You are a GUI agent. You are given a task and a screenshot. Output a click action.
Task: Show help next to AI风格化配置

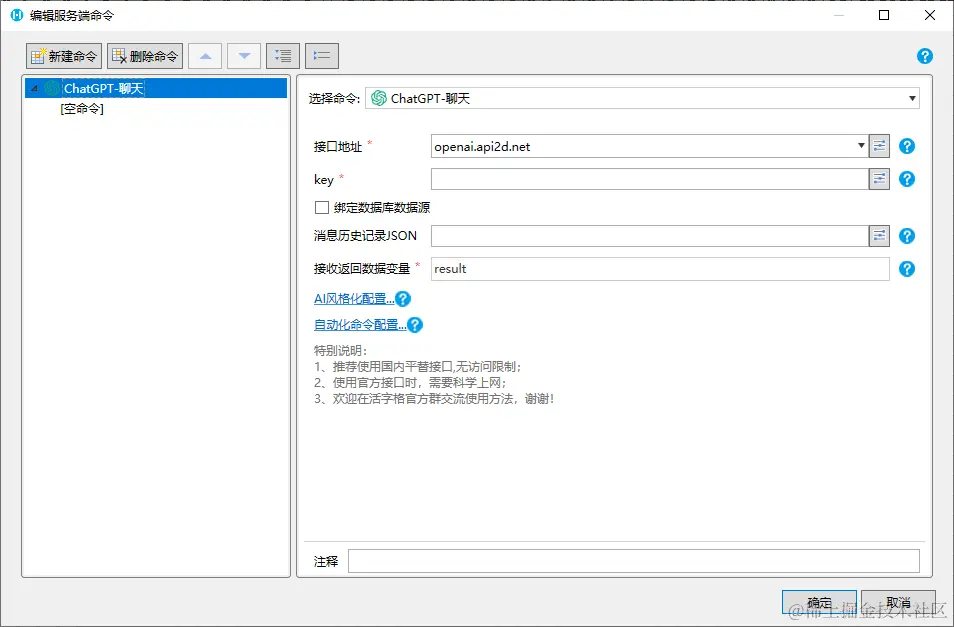[x=403, y=299]
